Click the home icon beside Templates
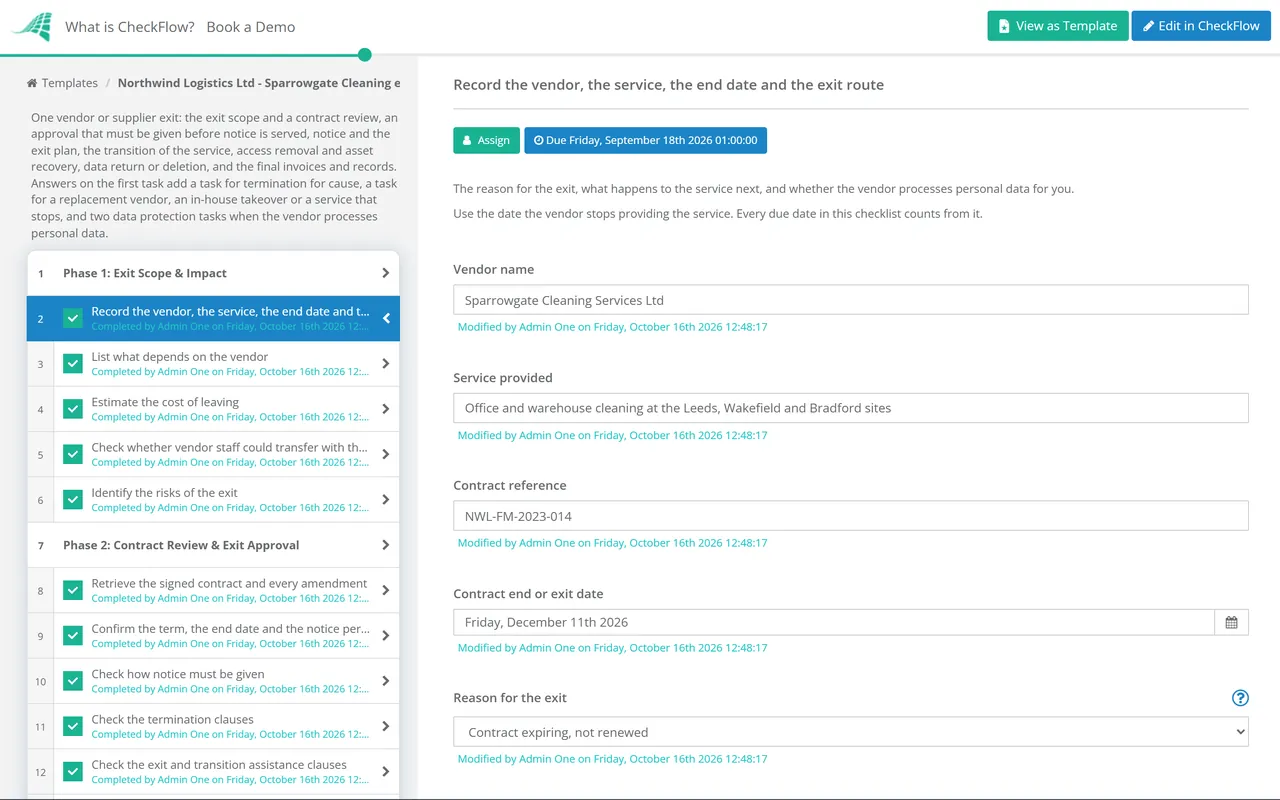 [x=32, y=83]
